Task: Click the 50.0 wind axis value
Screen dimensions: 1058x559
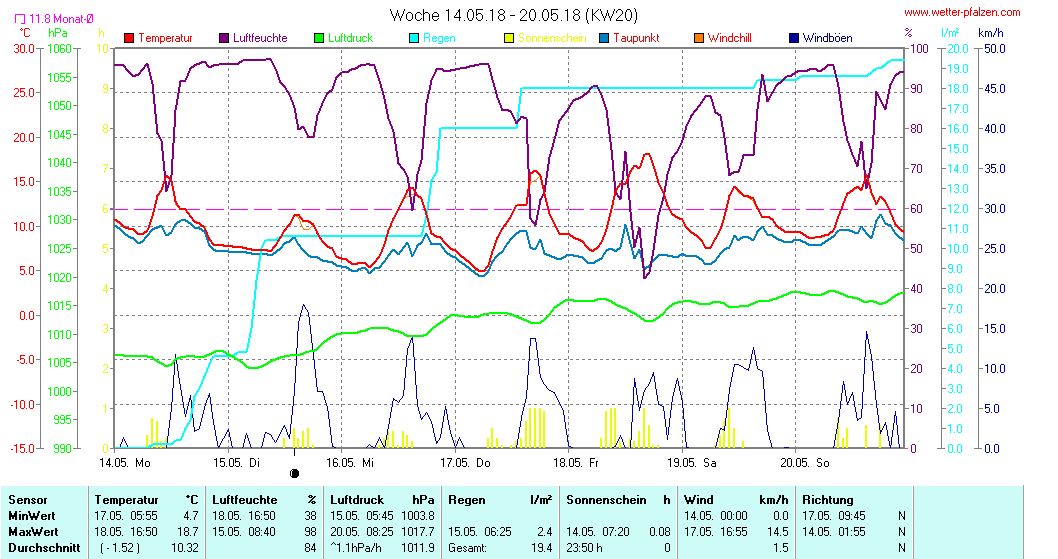Action: (995, 49)
